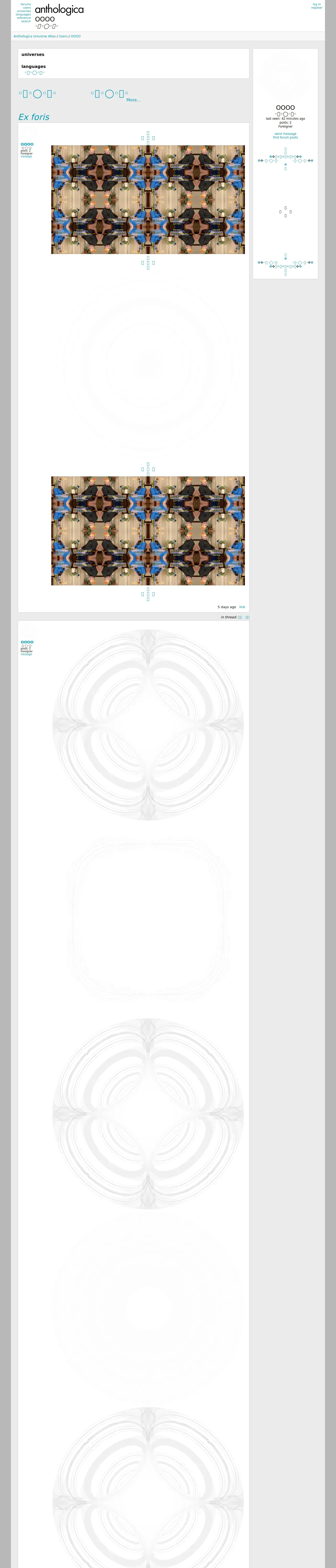
Task: Click message link in the second post
Action: (26, 654)
